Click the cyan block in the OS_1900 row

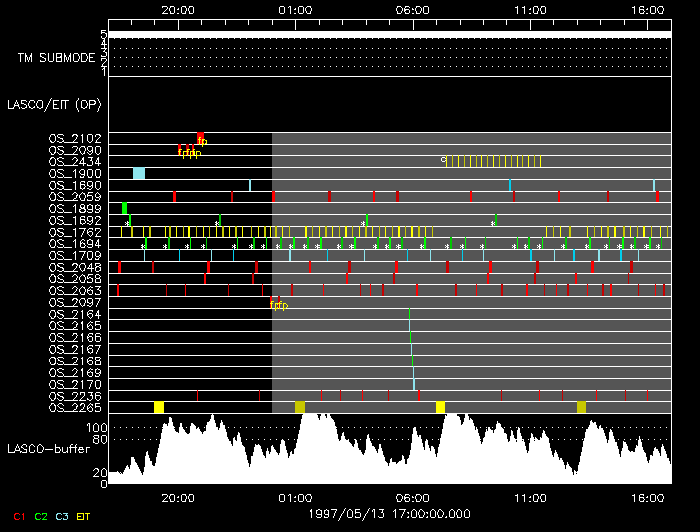click(139, 173)
